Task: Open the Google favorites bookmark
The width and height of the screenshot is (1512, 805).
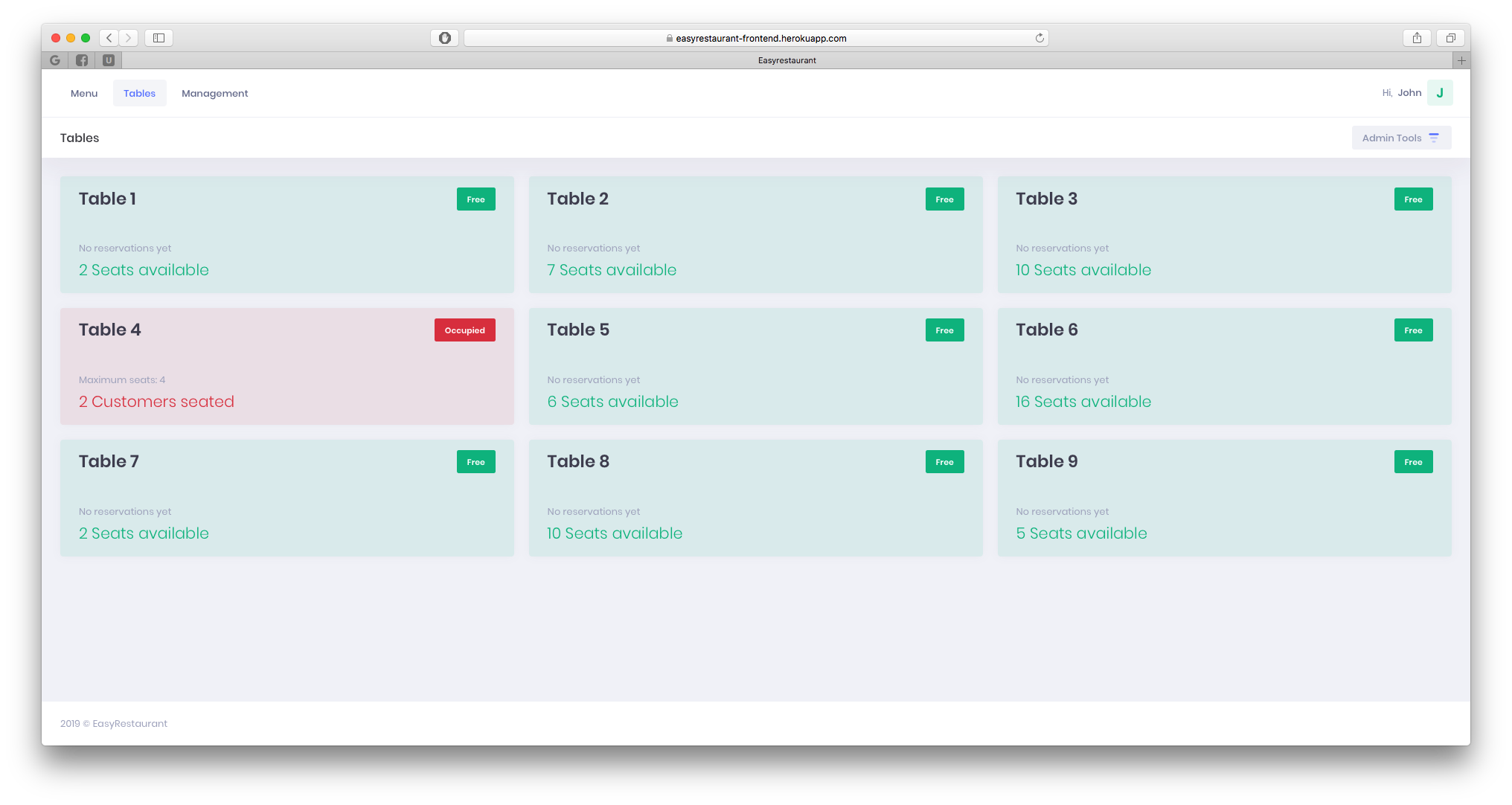Action: 55,60
